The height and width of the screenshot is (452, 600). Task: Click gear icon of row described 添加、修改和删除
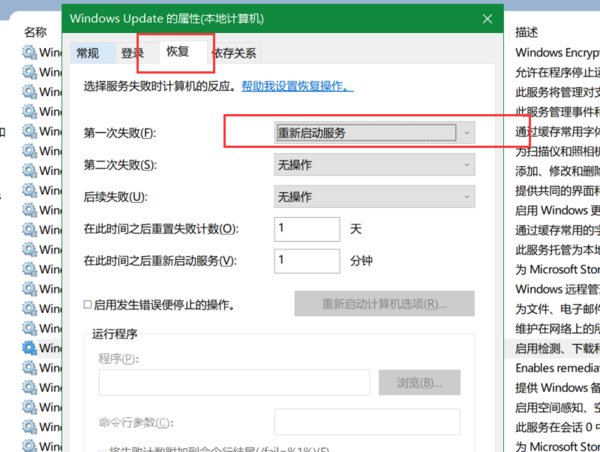click(x=30, y=170)
